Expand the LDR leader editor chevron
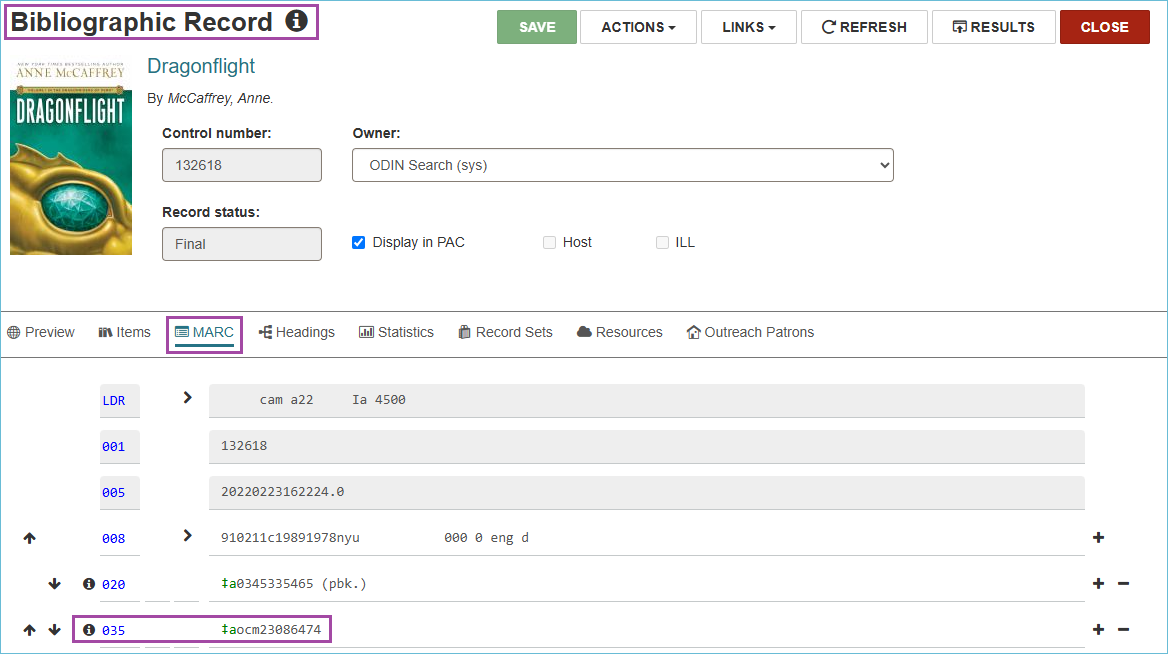Image resolution: width=1168 pixels, height=654 pixels. [188, 398]
